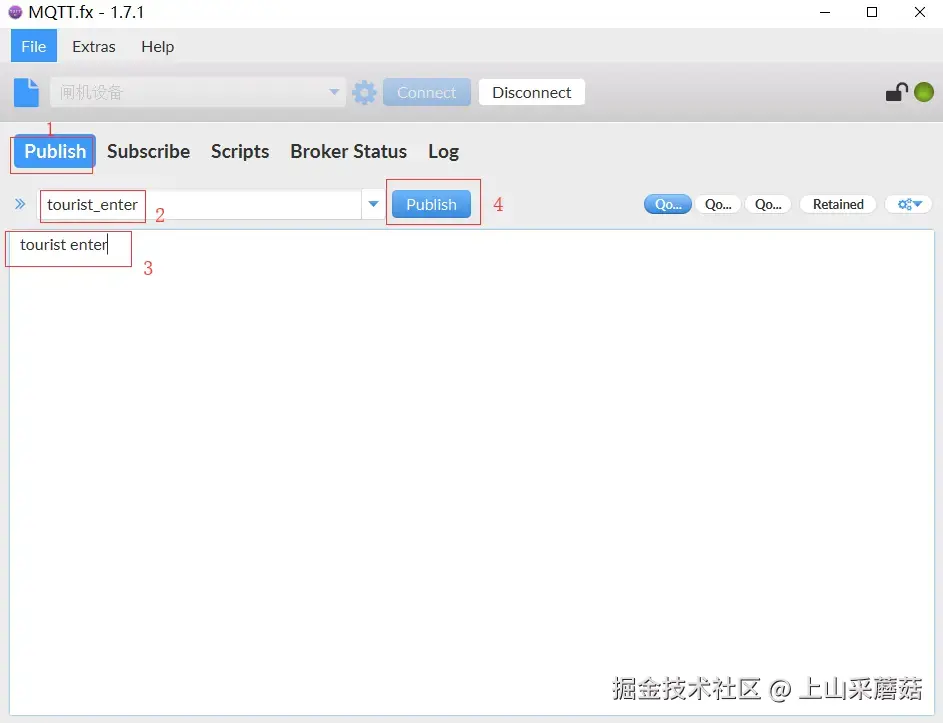
Task: Click the Disconnect button
Action: pyautogui.click(x=532, y=93)
